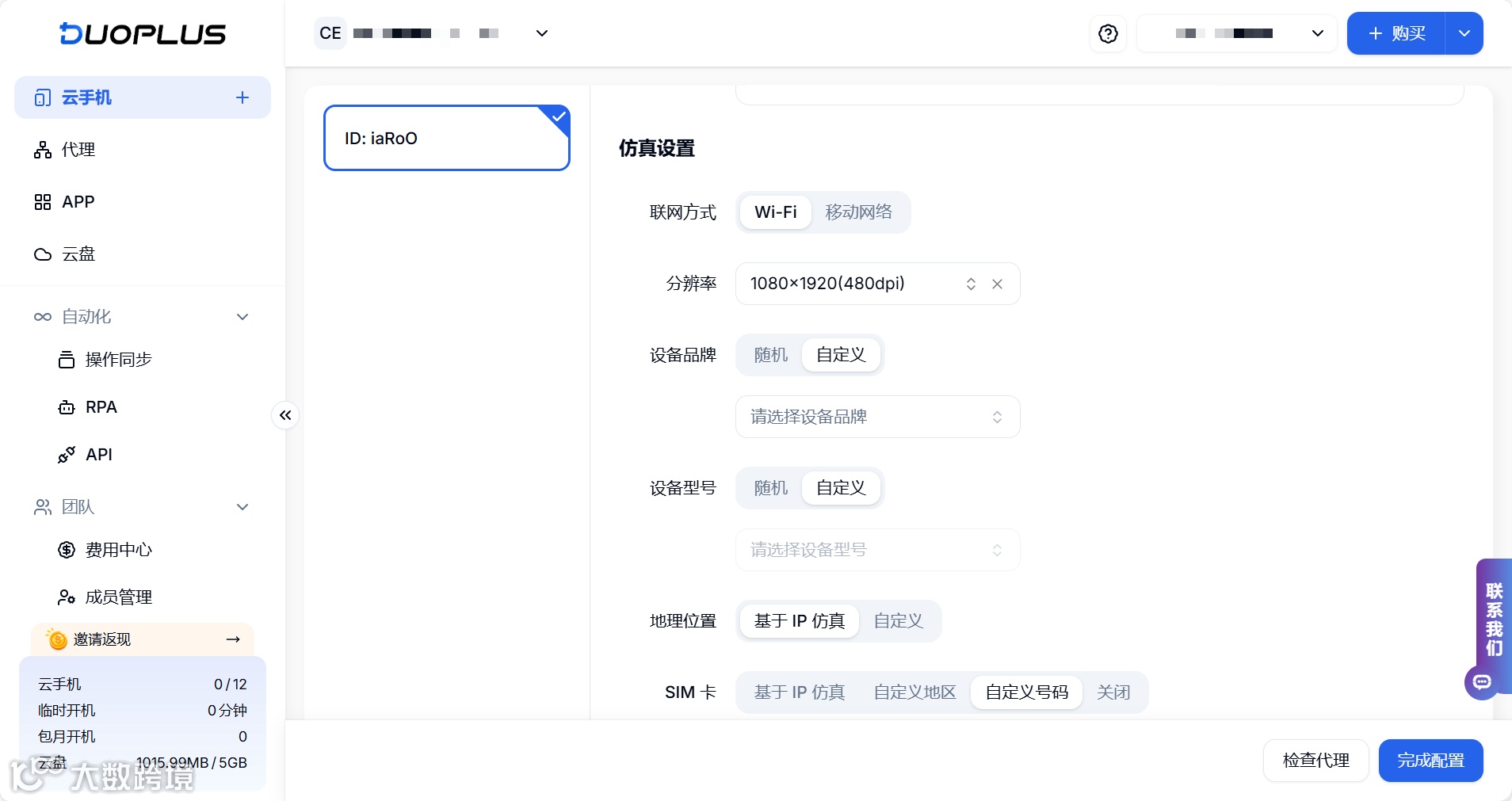Click the coin icon on invite banner
This screenshot has height=801, width=1512.
pyautogui.click(x=57, y=639)
